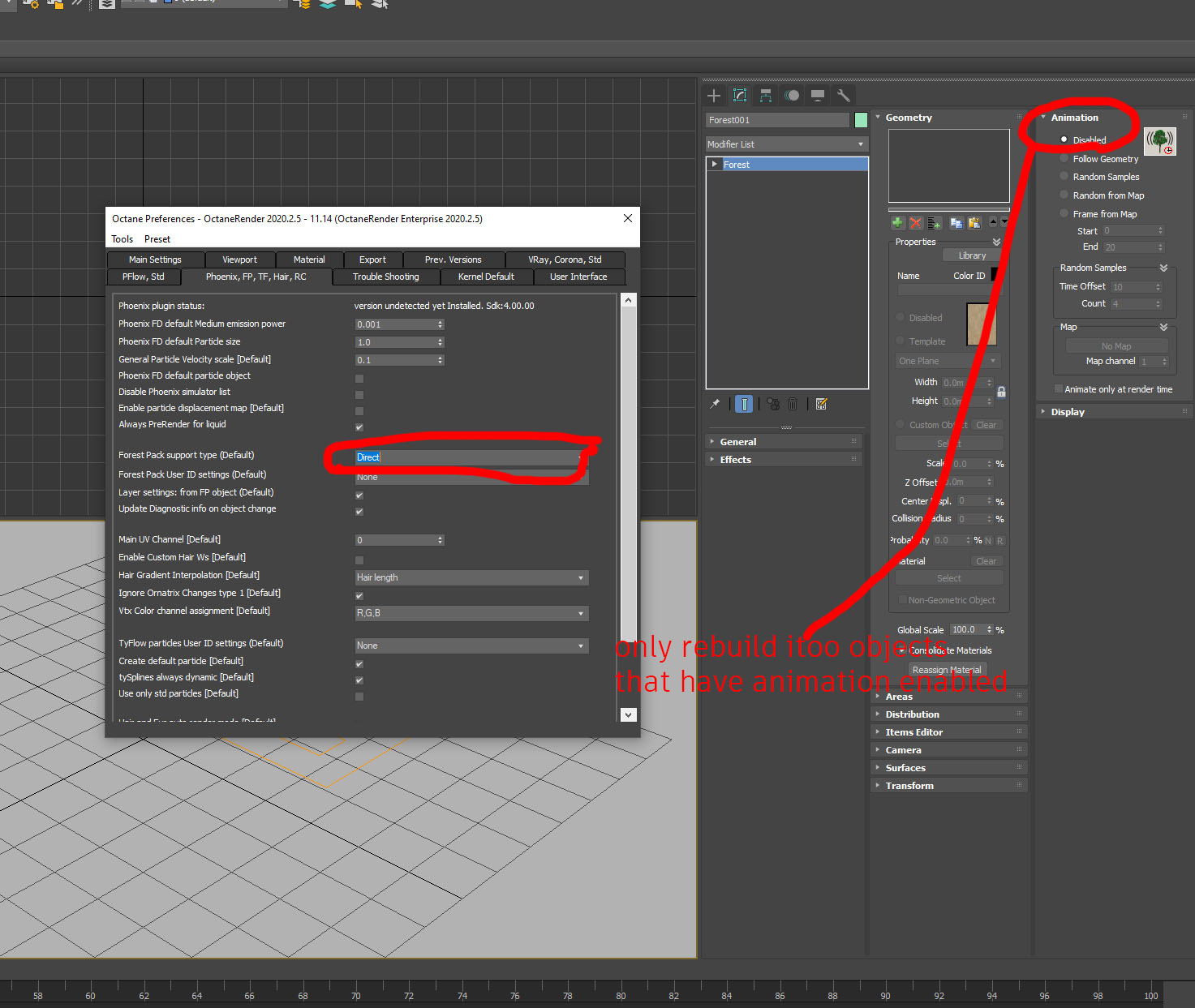Expand the Forest modifier stack entry
Screen dimensions: 1195x1008
point(715,164)
